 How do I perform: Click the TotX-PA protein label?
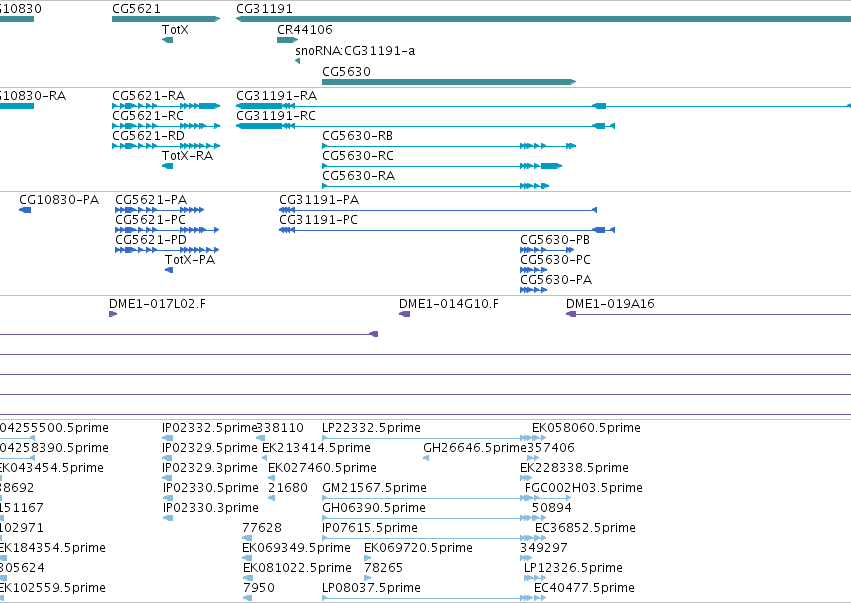190,260
